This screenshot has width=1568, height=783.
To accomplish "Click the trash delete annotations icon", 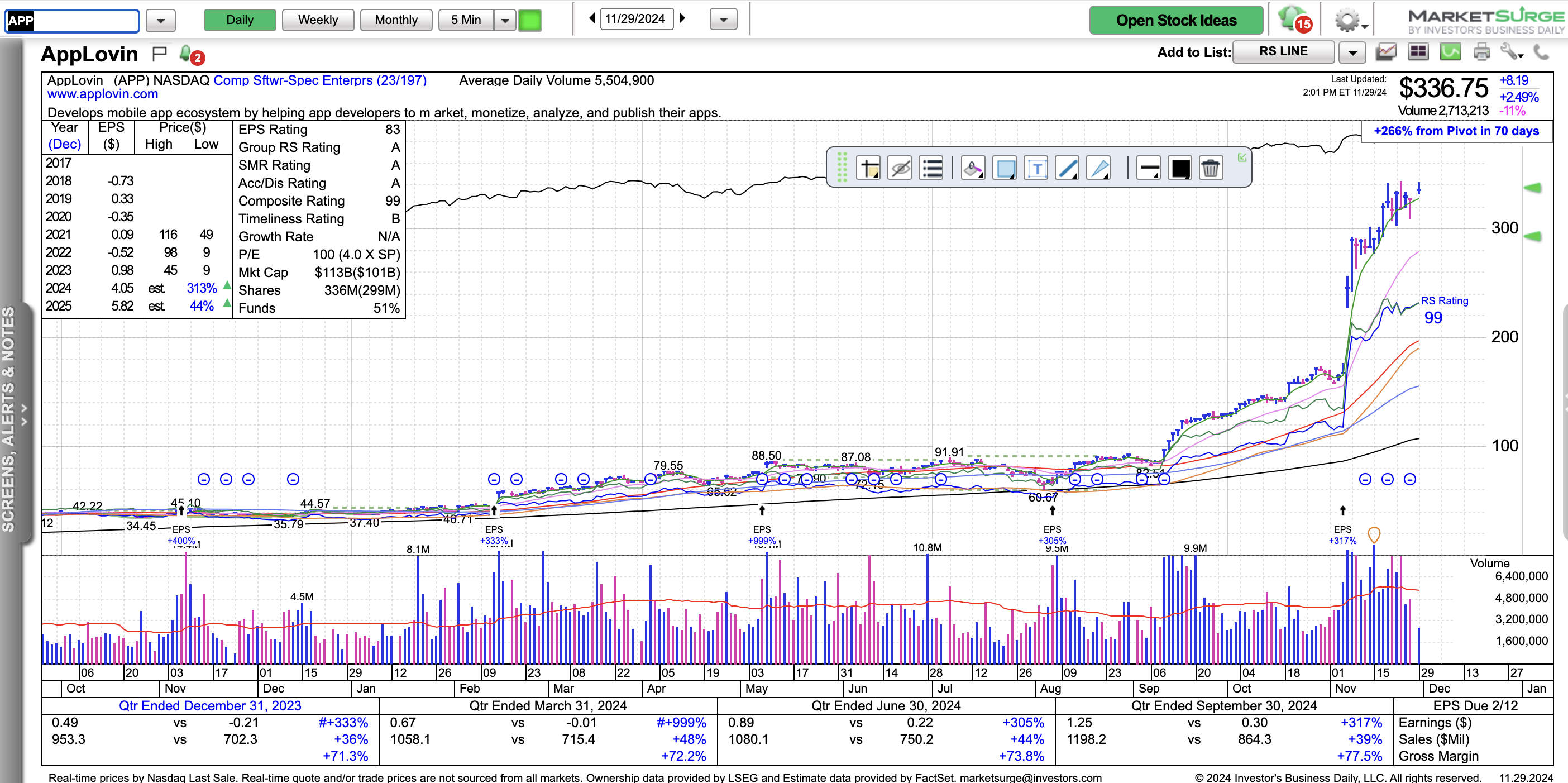I will pos(1210,168).
